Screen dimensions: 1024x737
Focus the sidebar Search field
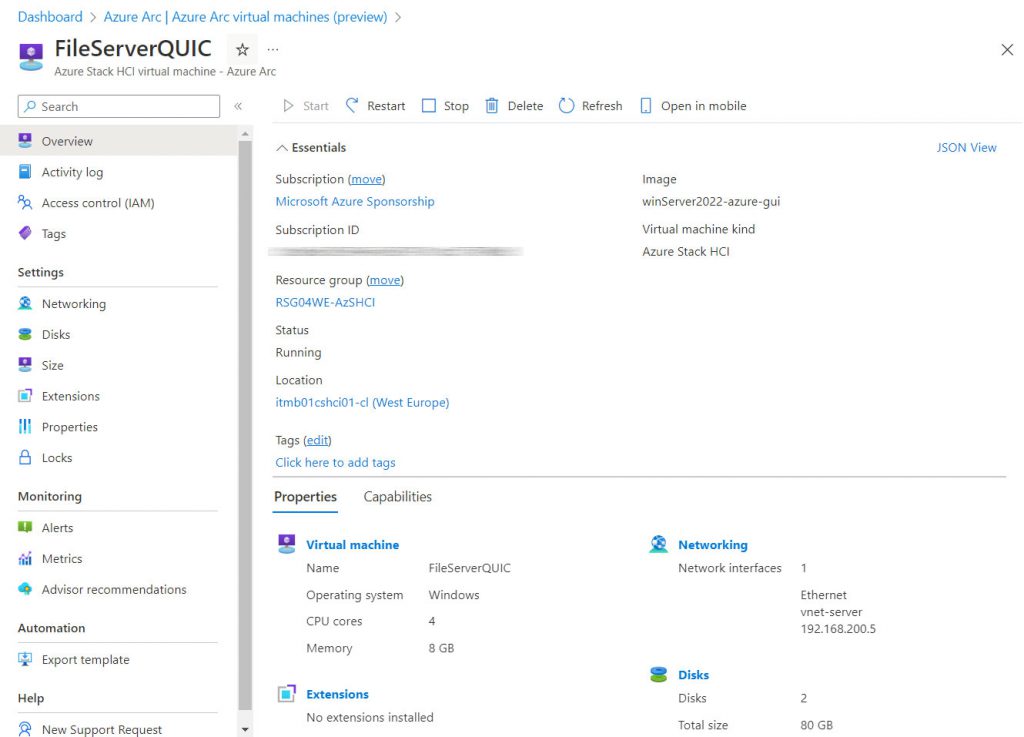[x=119, y=106]
